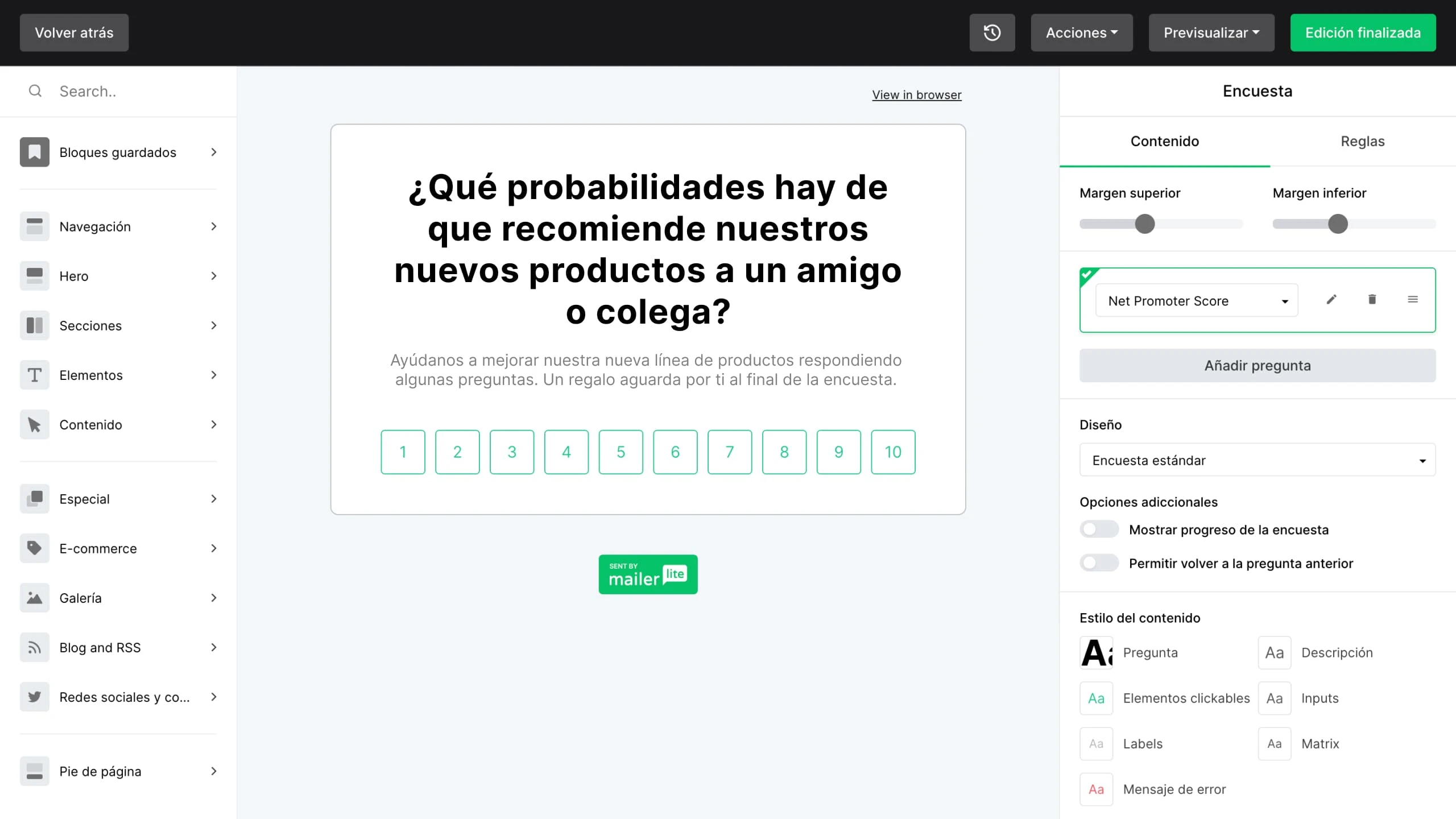Click the View in browser link
This screenshot has width=1456, height=819.
pos(916,95)
